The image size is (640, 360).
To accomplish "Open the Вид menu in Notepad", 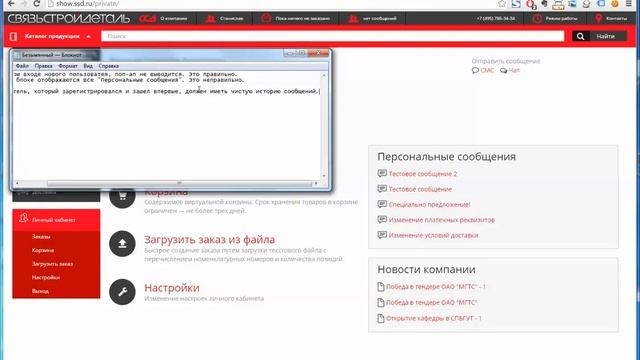I will pos(88,66).
